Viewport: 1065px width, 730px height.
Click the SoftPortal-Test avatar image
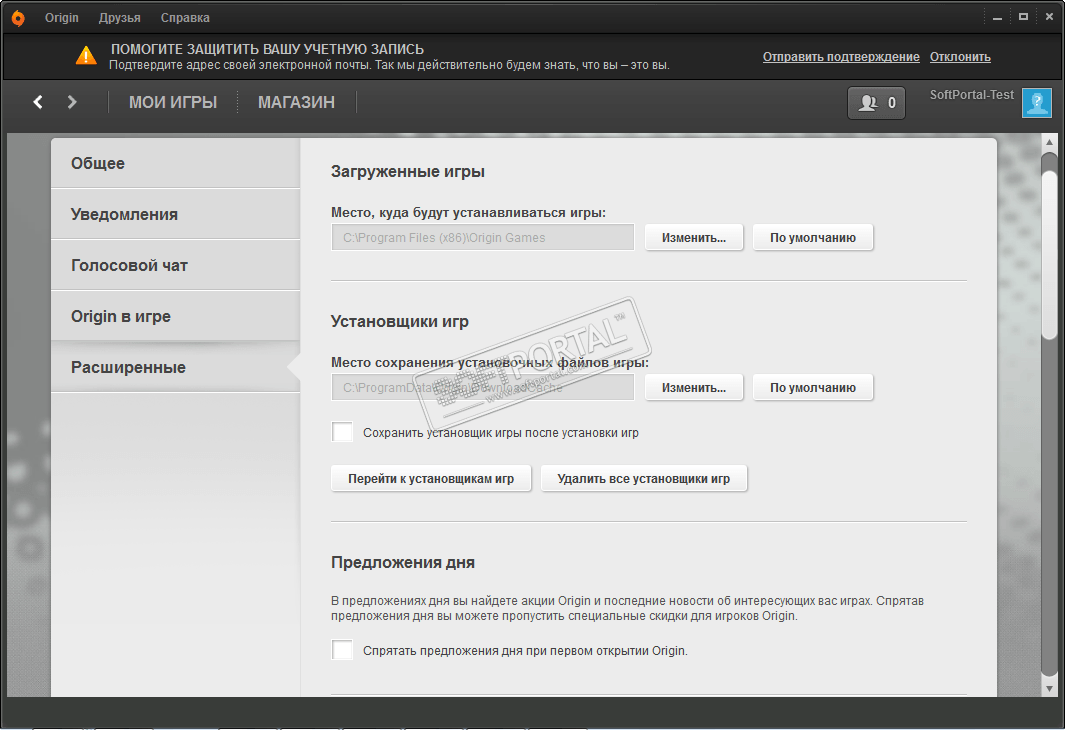[x=1036, y=103]
